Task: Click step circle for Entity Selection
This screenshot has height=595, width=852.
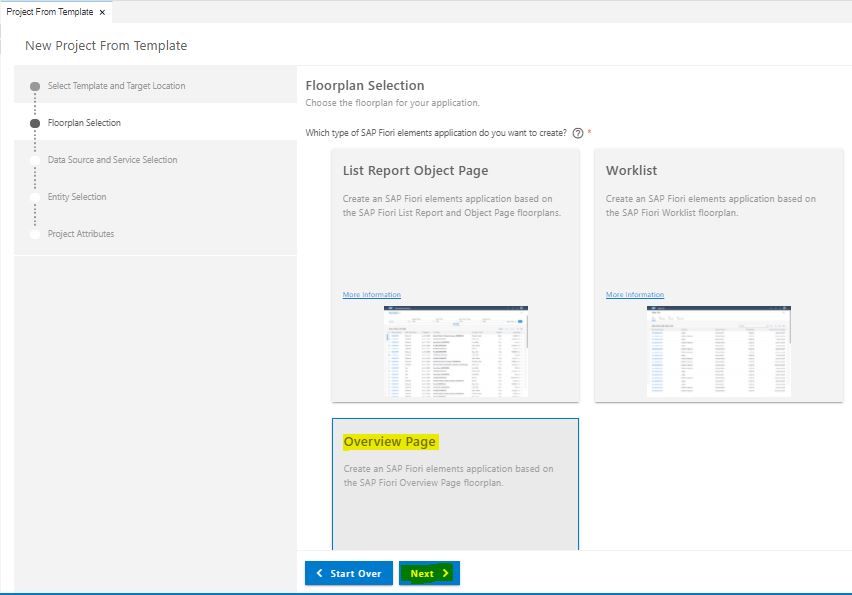Action: coord(35,197)
